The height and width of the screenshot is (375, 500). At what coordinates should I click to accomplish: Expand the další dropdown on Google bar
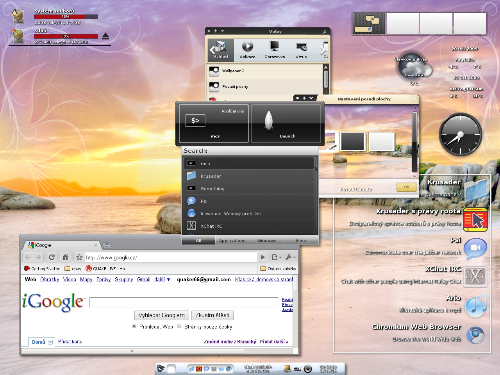point(162,279)
